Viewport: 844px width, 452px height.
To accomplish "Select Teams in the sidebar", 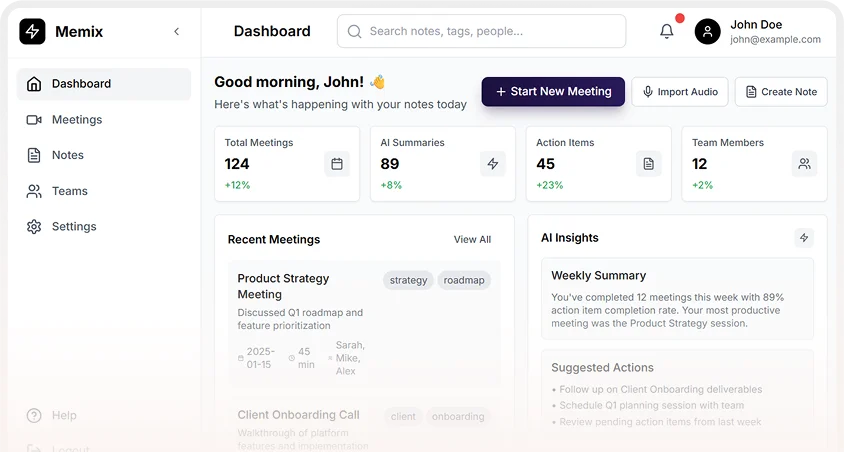I will pyautogui.click(x=104, y=191).
